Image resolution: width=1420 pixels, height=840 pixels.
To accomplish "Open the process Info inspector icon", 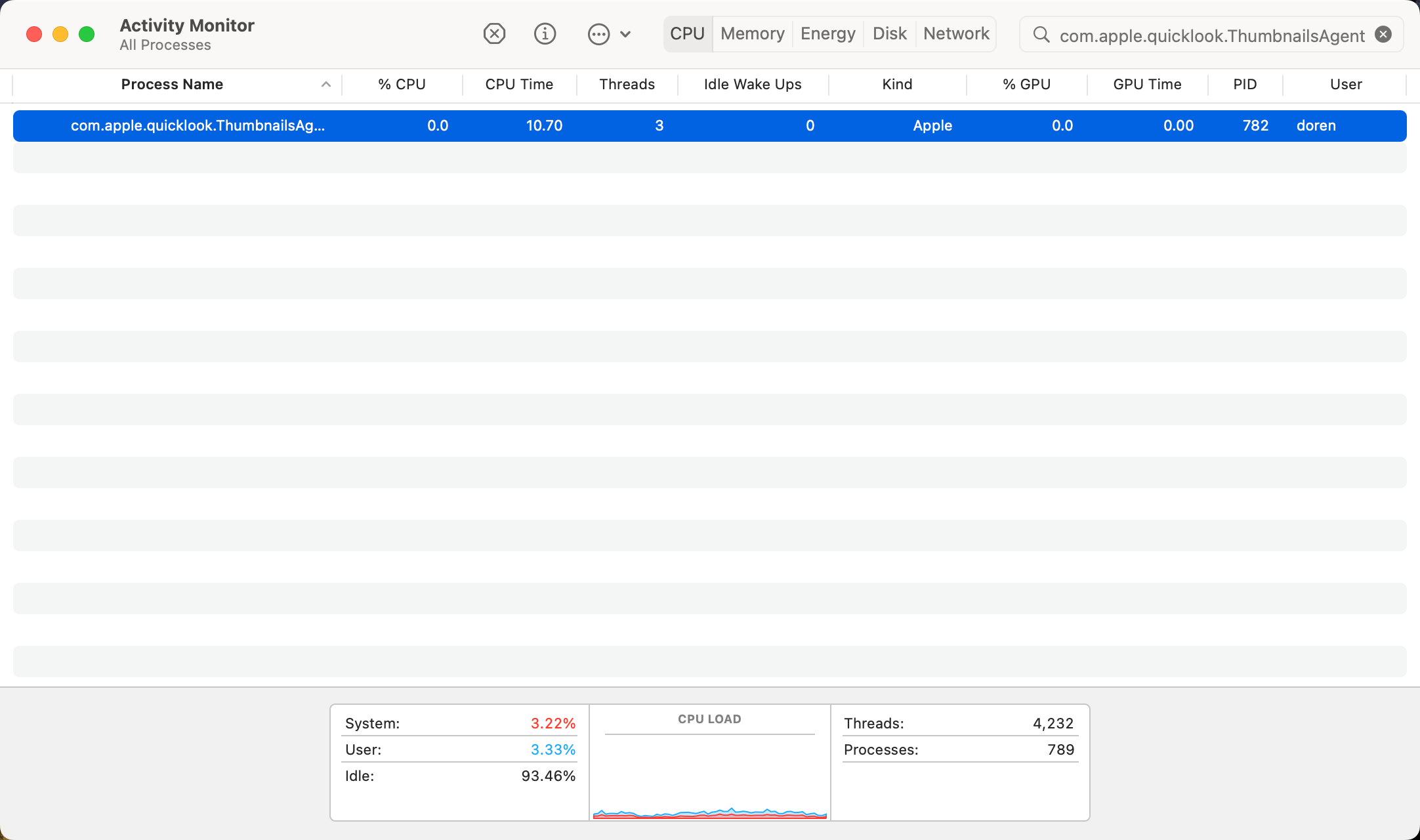I will coord(545,33).
